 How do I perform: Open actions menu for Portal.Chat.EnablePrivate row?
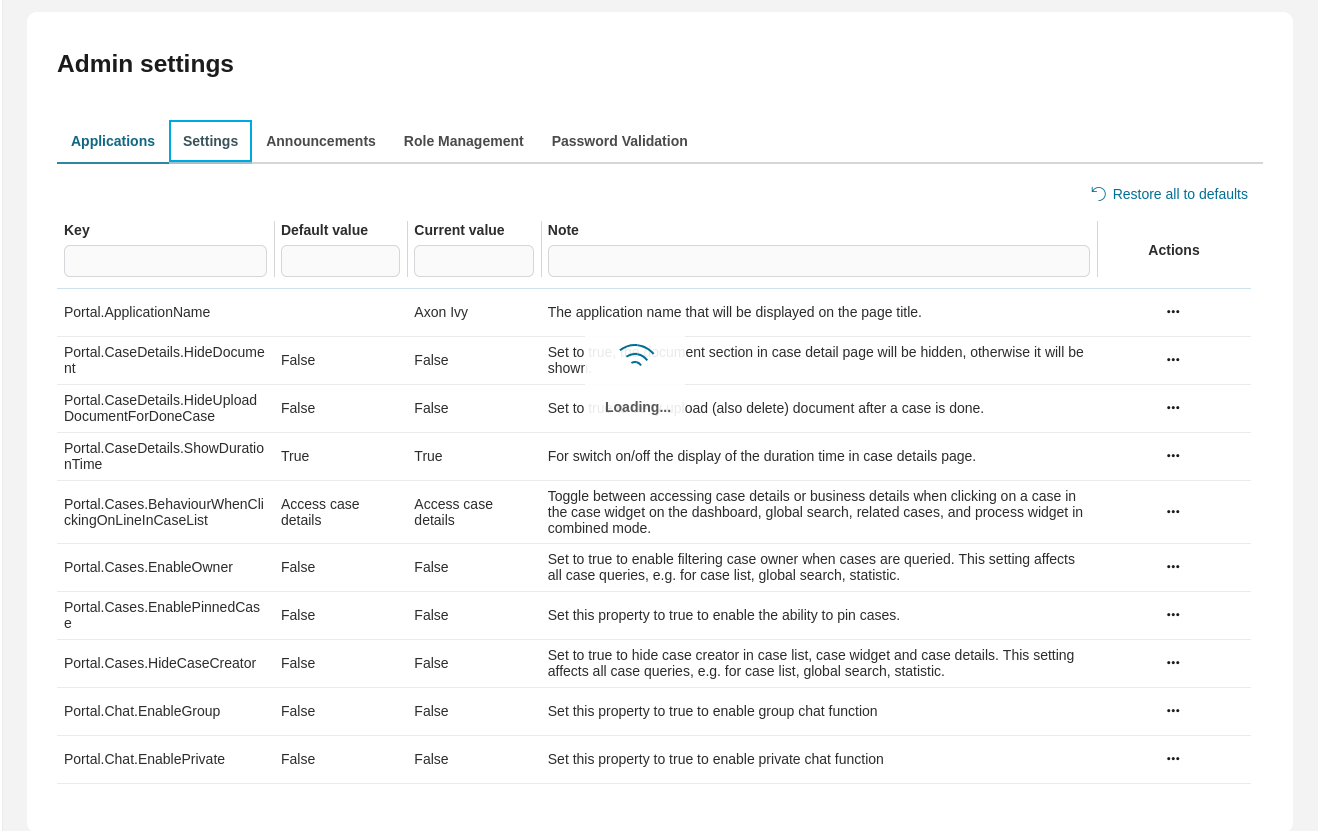point(1173,759)
